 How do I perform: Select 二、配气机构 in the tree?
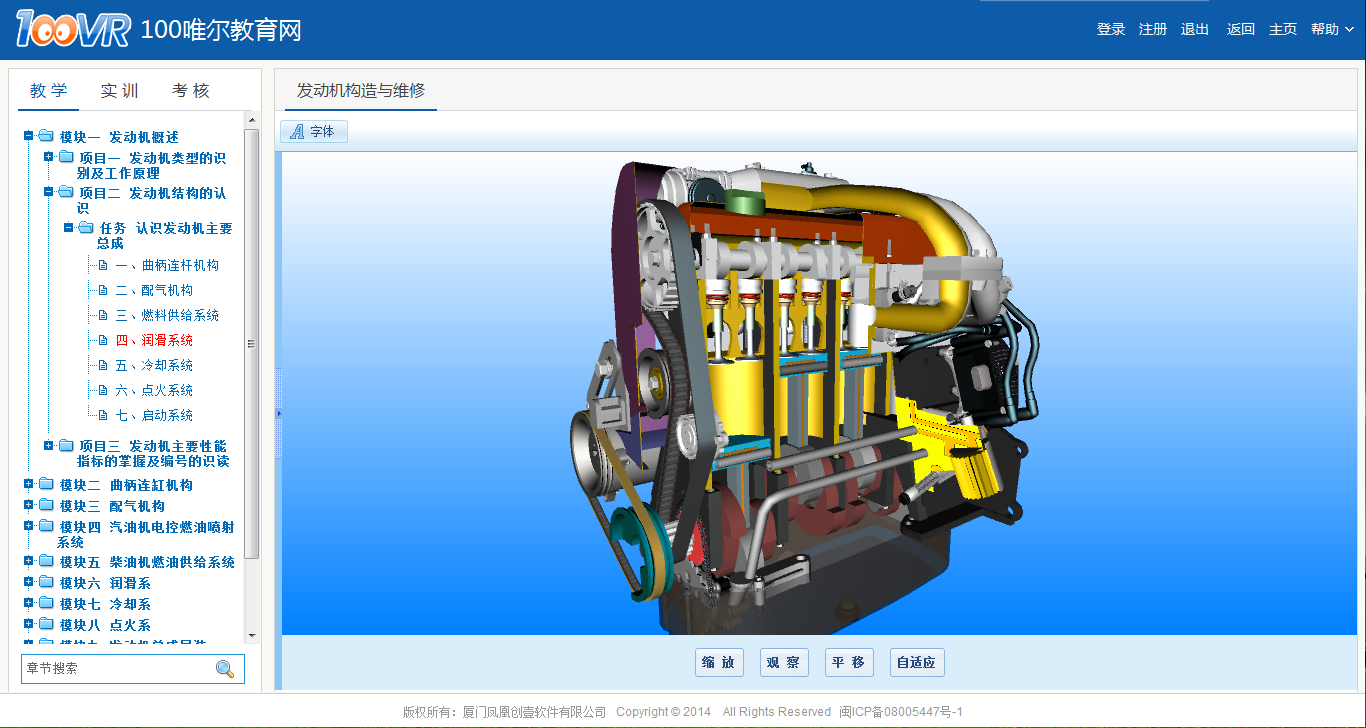tap(153, 291)
